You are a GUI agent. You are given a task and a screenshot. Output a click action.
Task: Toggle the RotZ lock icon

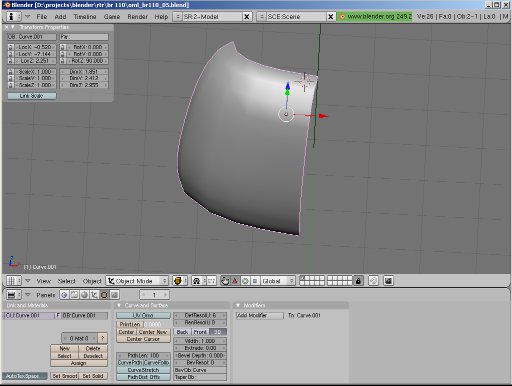pos(63,61)
